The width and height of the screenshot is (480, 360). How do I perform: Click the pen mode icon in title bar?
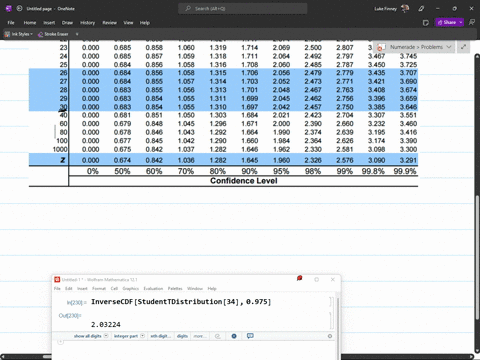tap(421, 9)
